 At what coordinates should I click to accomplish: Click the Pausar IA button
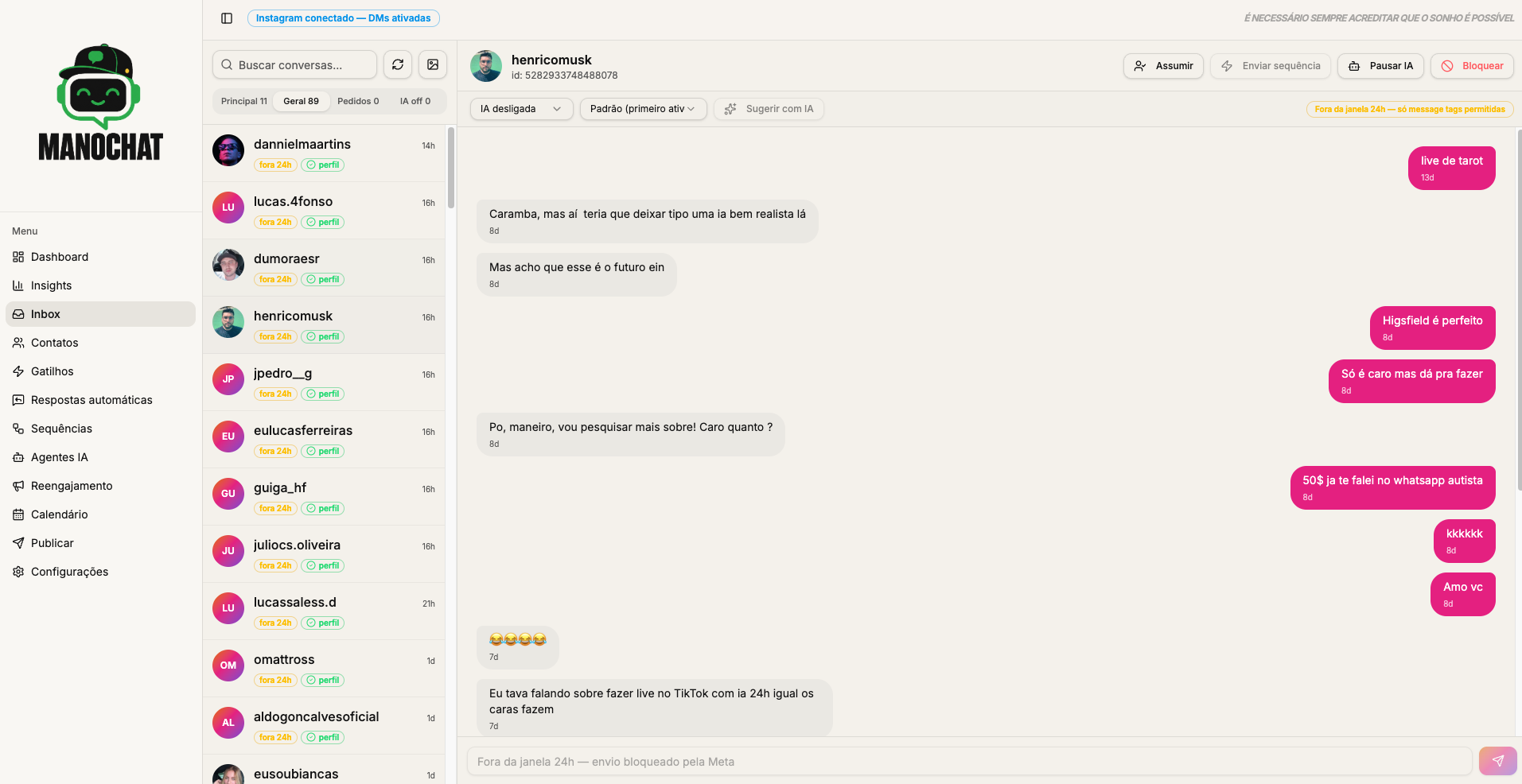click(x=1380, y=66)
